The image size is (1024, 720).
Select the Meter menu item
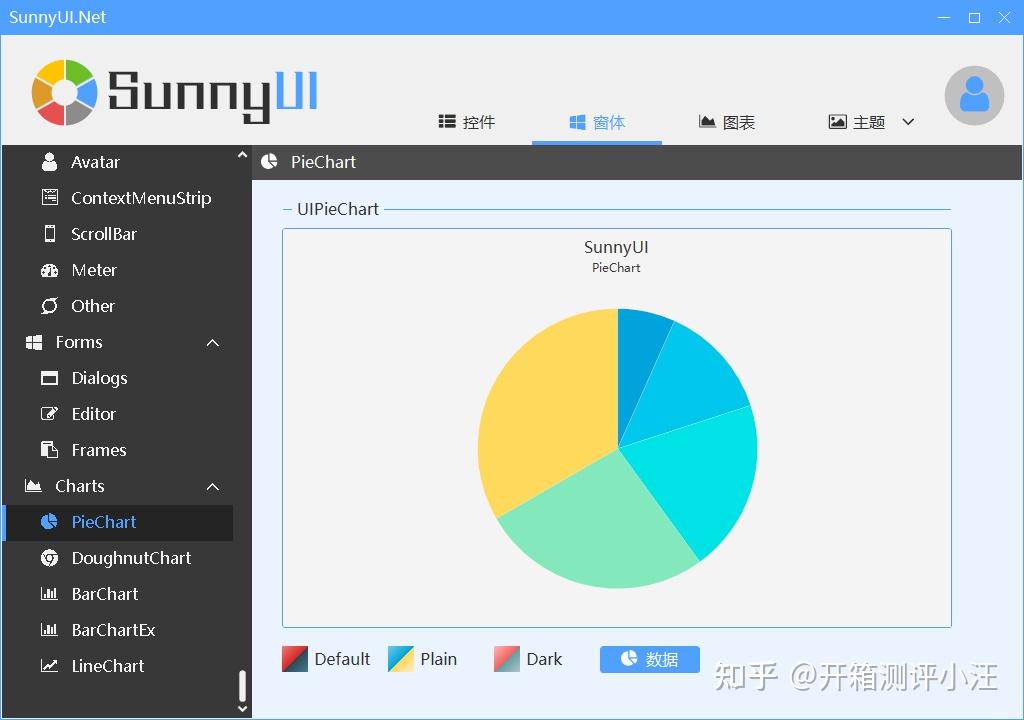coord(118,270)
